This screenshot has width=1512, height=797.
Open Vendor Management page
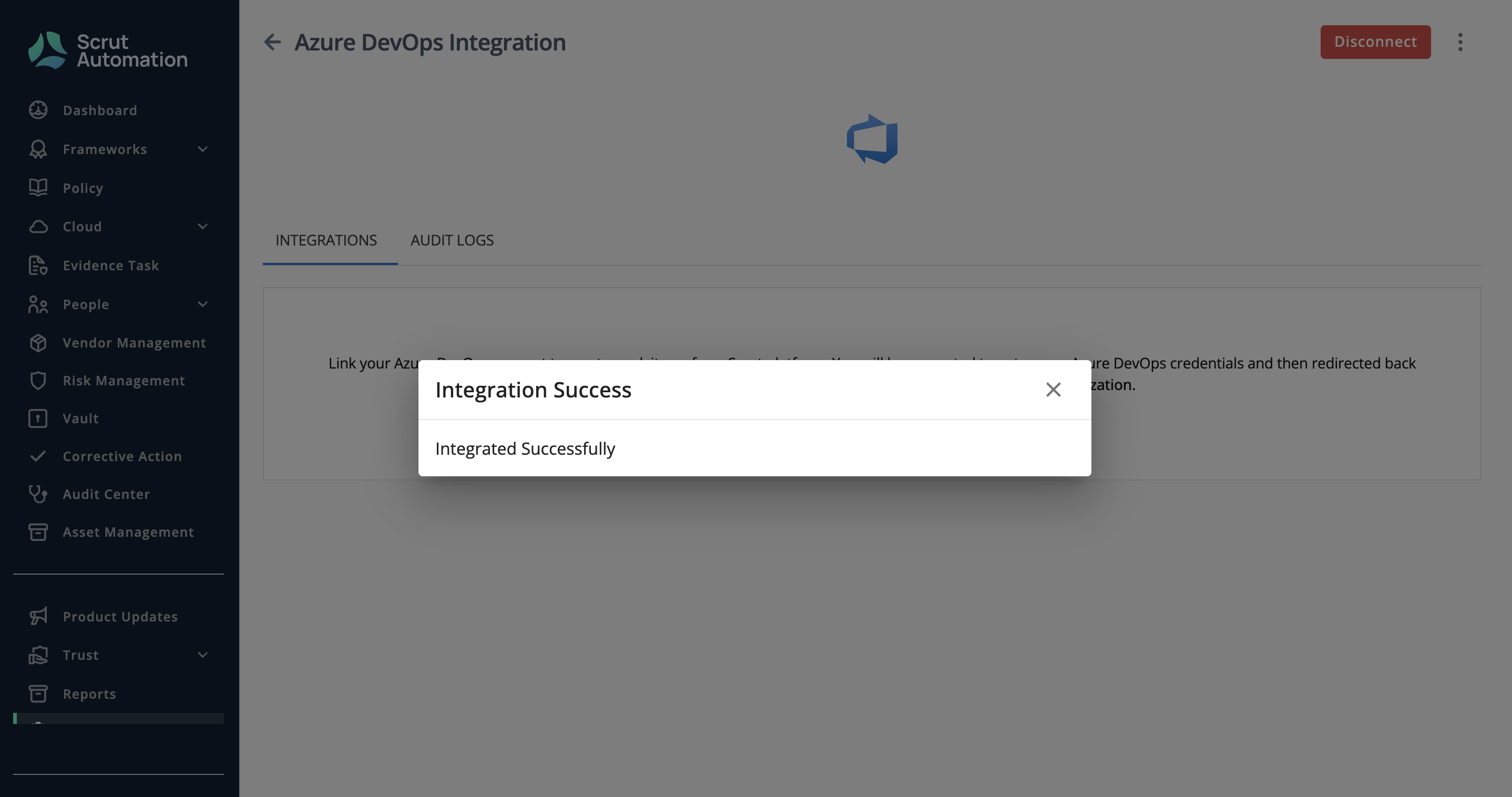[x=135, y=343]
